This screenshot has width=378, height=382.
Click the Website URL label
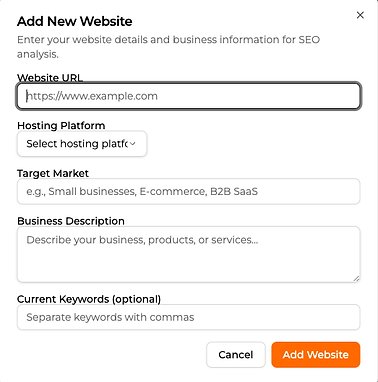[x=50, y=78]
